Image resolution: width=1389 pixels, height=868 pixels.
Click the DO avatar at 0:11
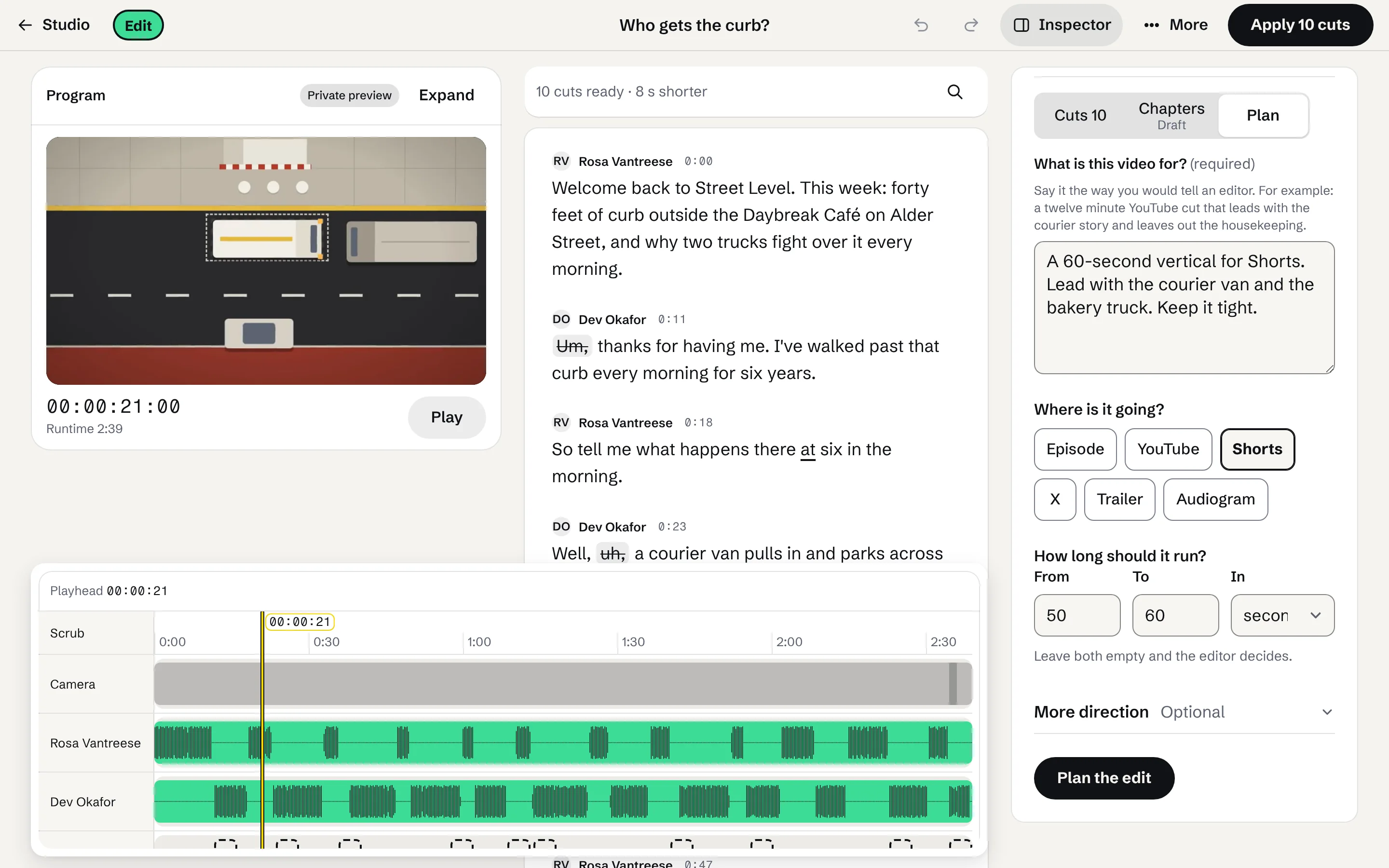pyautogui.click(x=561, y=319)
